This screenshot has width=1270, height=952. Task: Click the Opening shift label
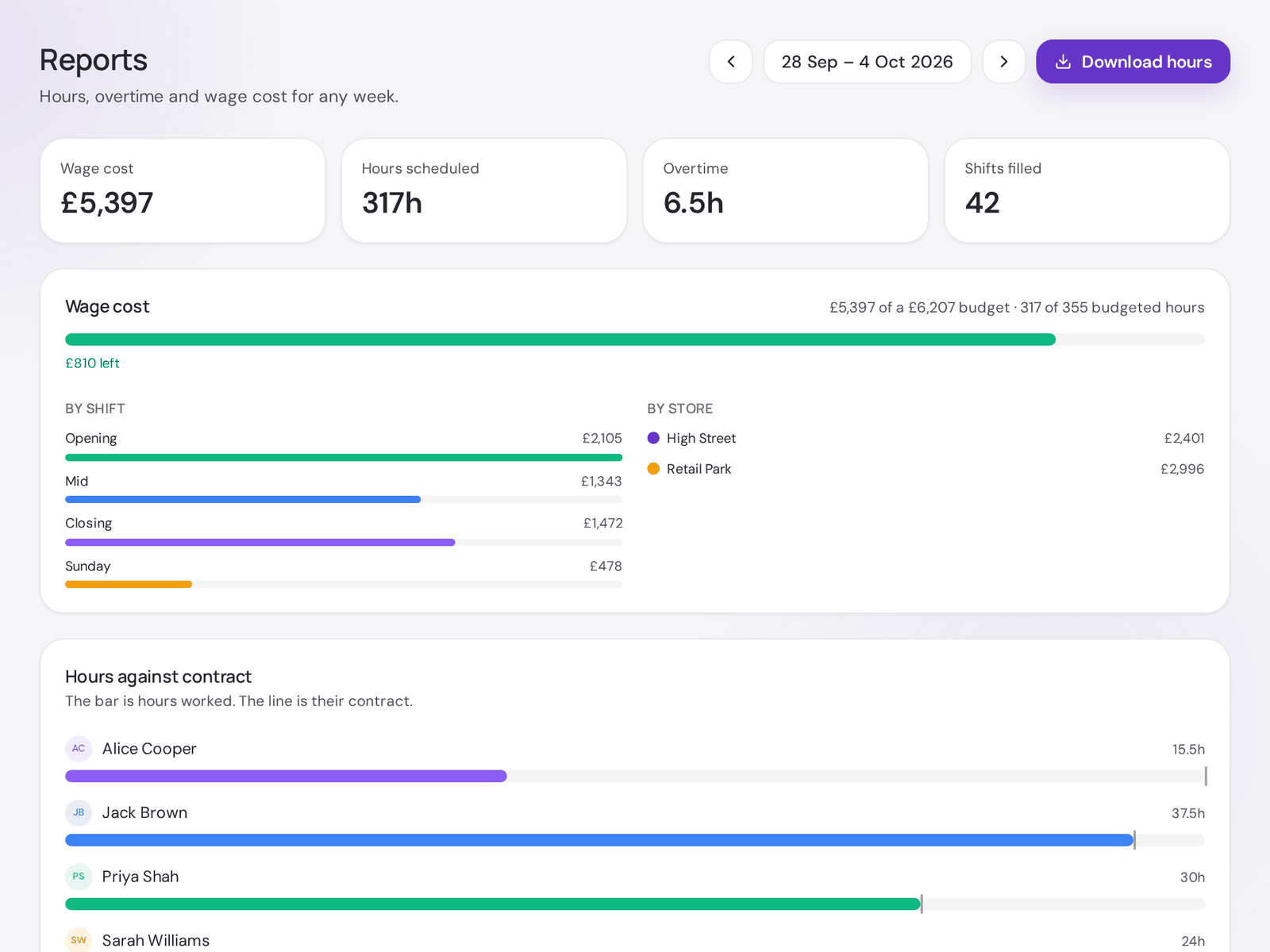[x=90, y=439]
